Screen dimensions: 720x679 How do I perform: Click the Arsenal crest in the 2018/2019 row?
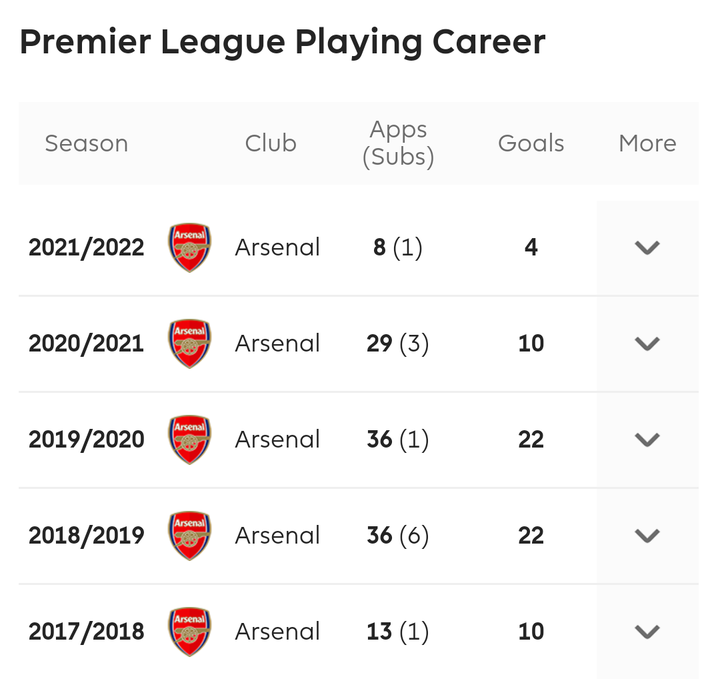pos(190,536)
